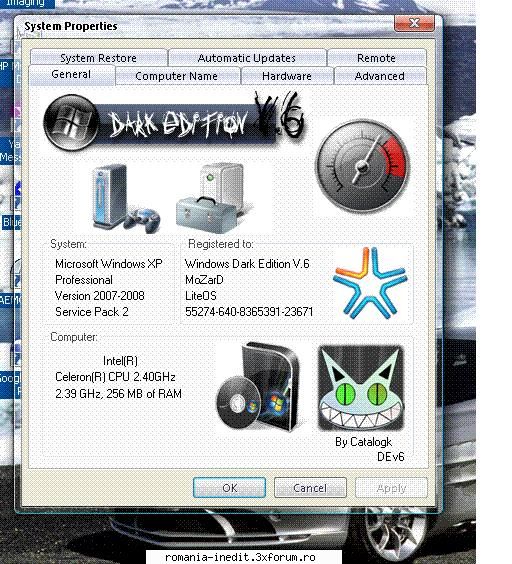Click the Professional text line
This screenshot has width=512, height=564.
point(84,280)
